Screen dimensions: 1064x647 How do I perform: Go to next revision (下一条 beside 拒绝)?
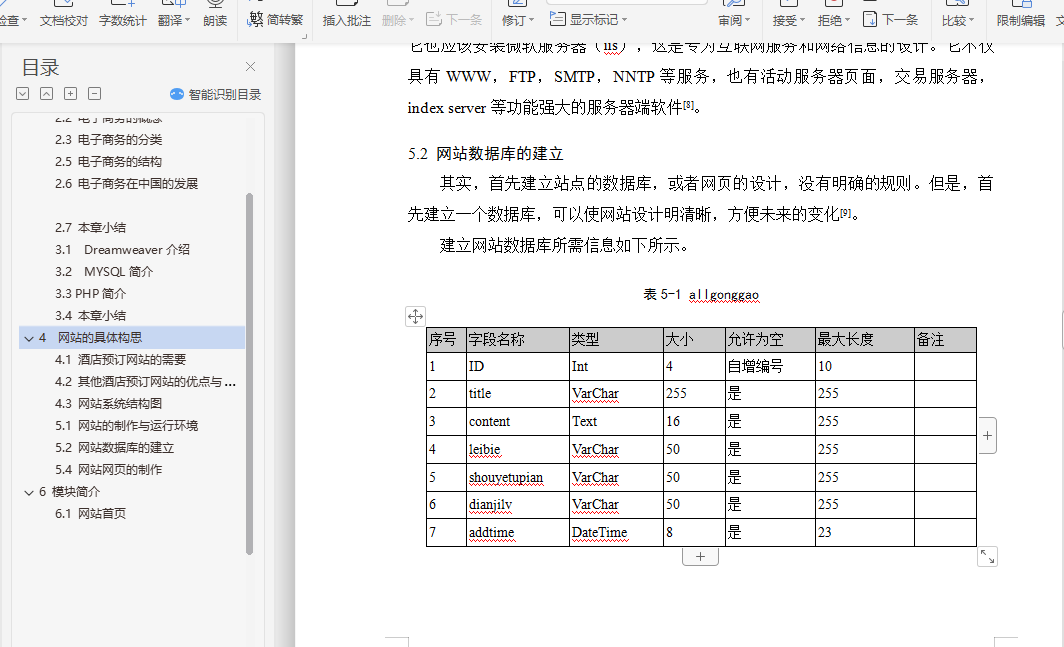(890, 20)
